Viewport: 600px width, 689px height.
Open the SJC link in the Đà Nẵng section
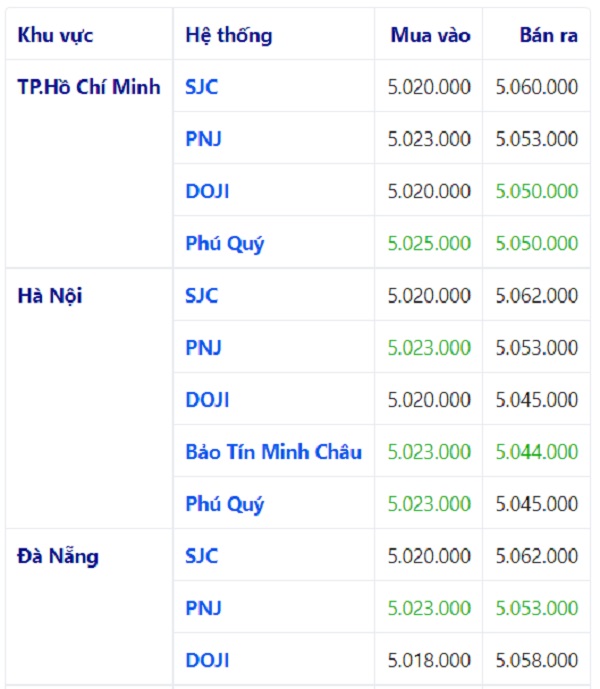[201, 556]
